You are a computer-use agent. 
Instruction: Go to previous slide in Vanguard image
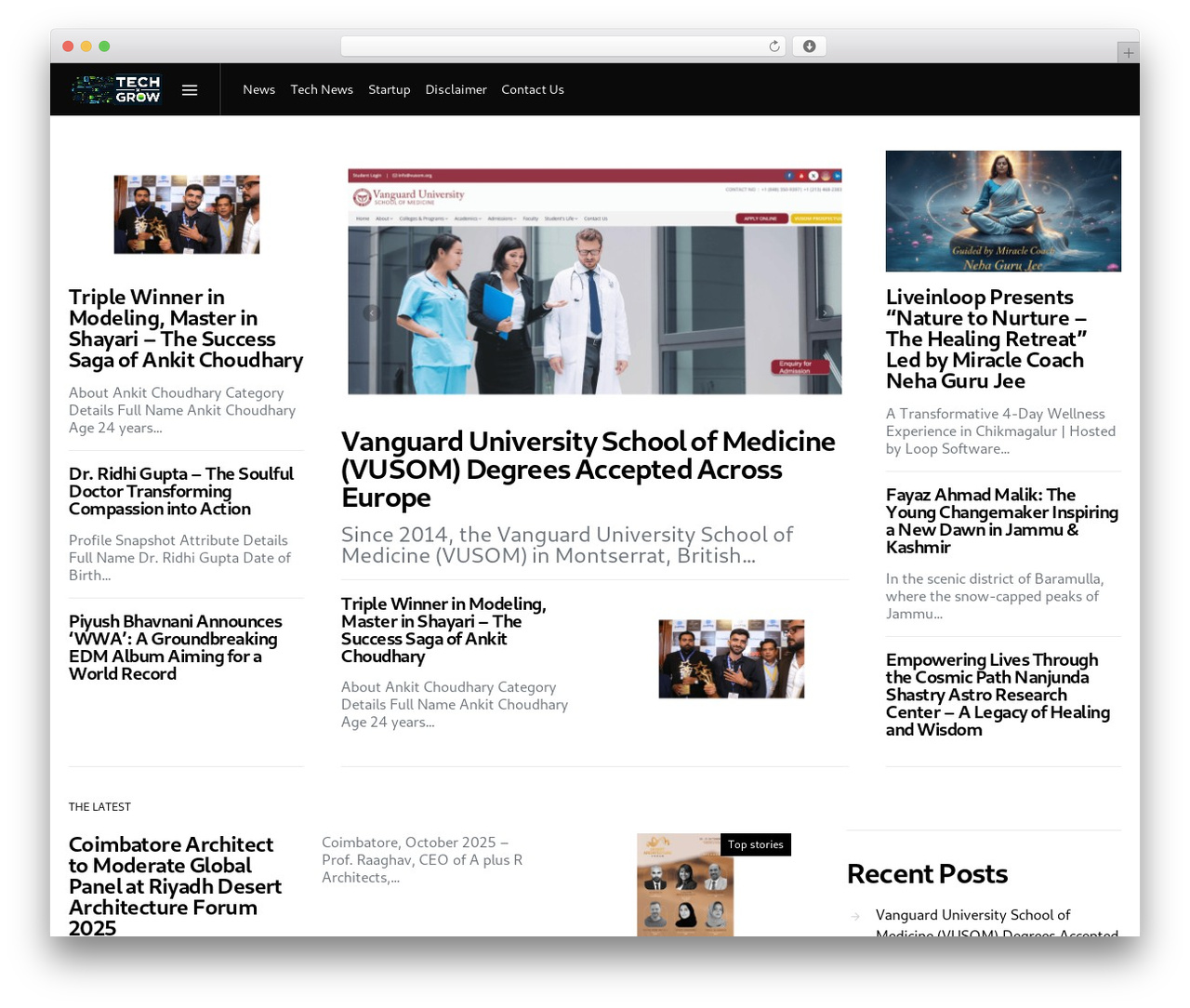(x=372, y=312)
